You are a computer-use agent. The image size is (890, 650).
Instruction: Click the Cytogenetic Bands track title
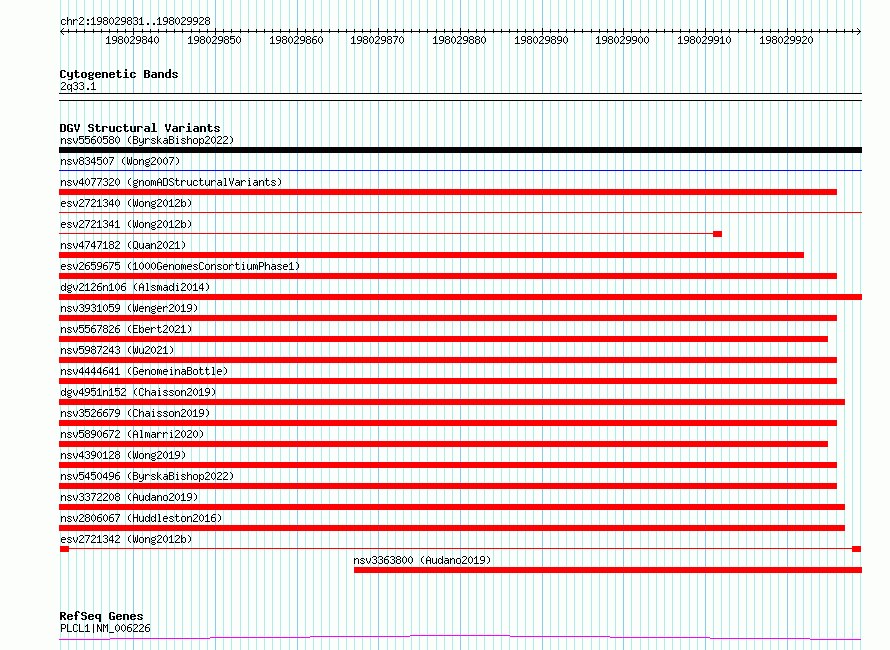[119, 74]
